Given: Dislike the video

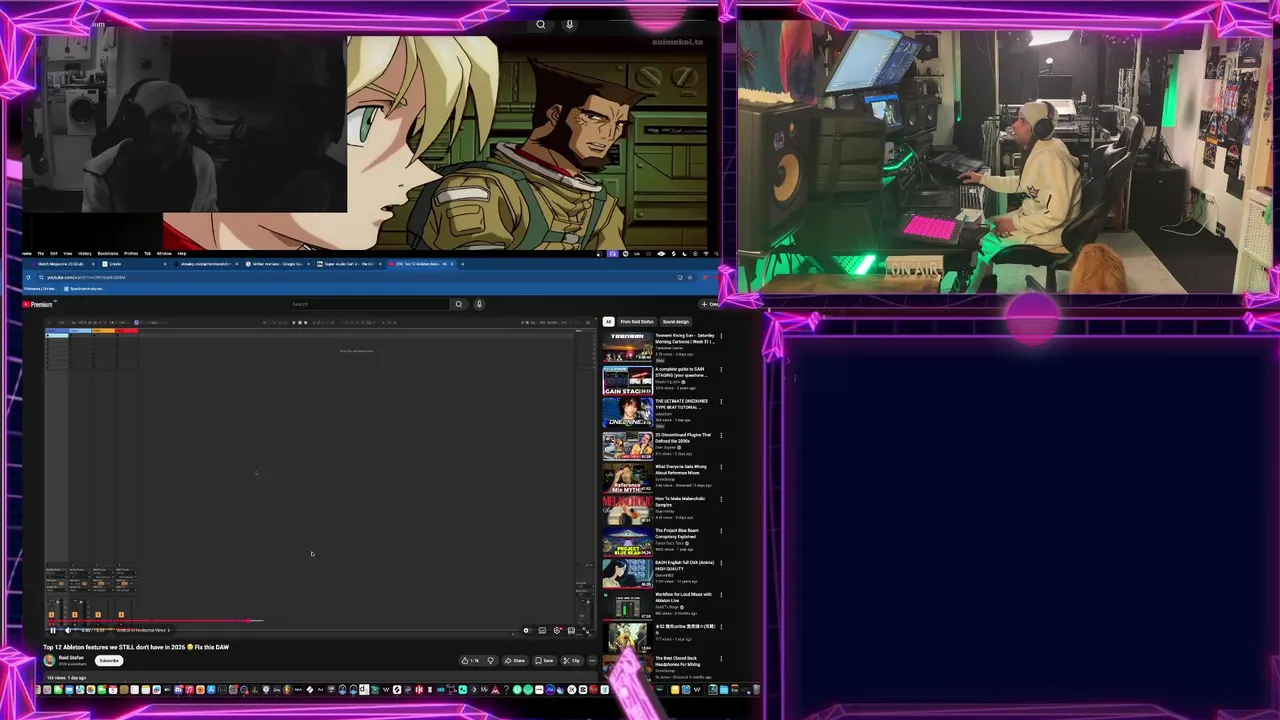Looking at the screenshot, I should [x=491, y=661].
